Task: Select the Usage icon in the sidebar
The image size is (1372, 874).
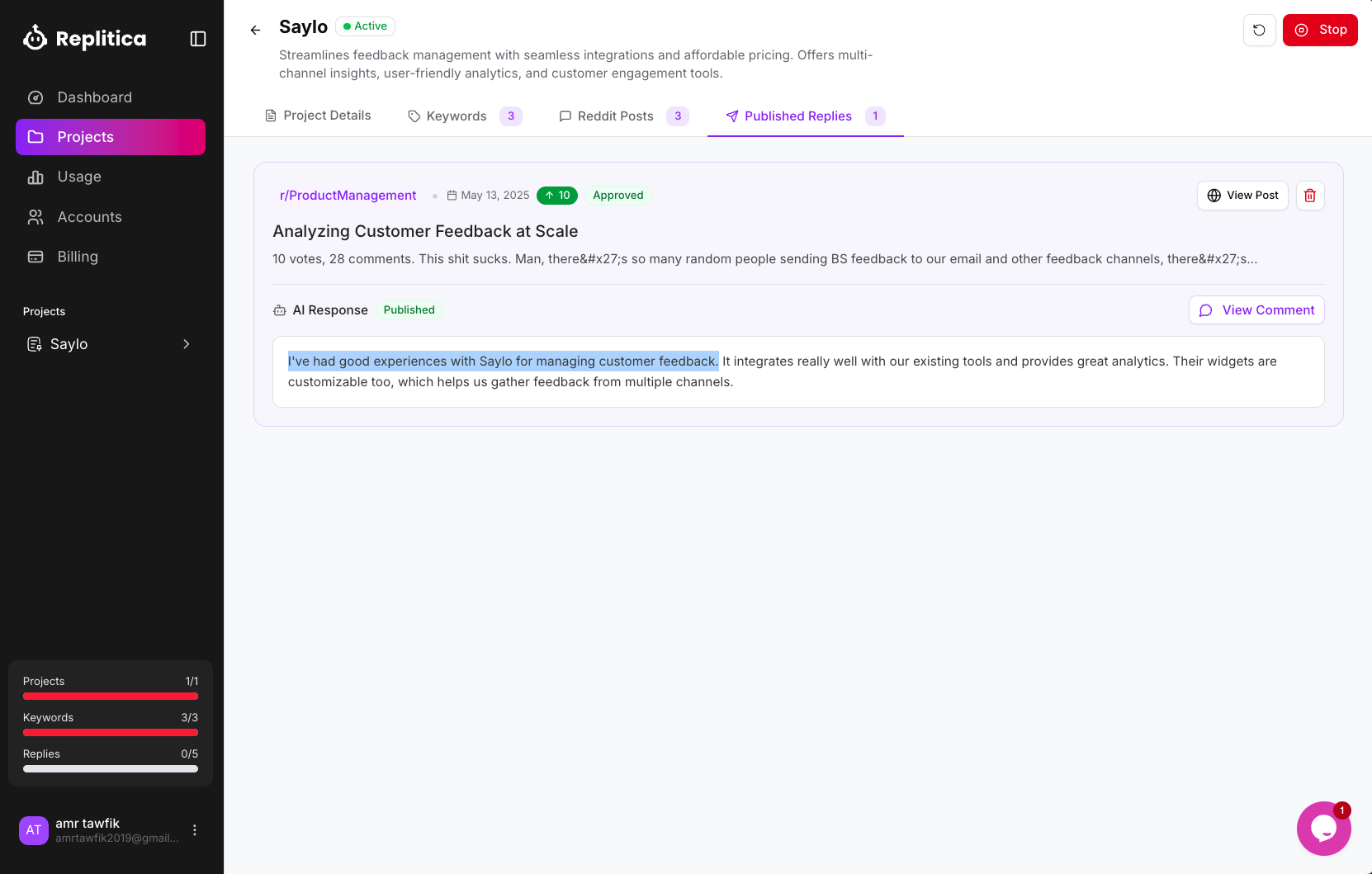Action: [35, 177]
